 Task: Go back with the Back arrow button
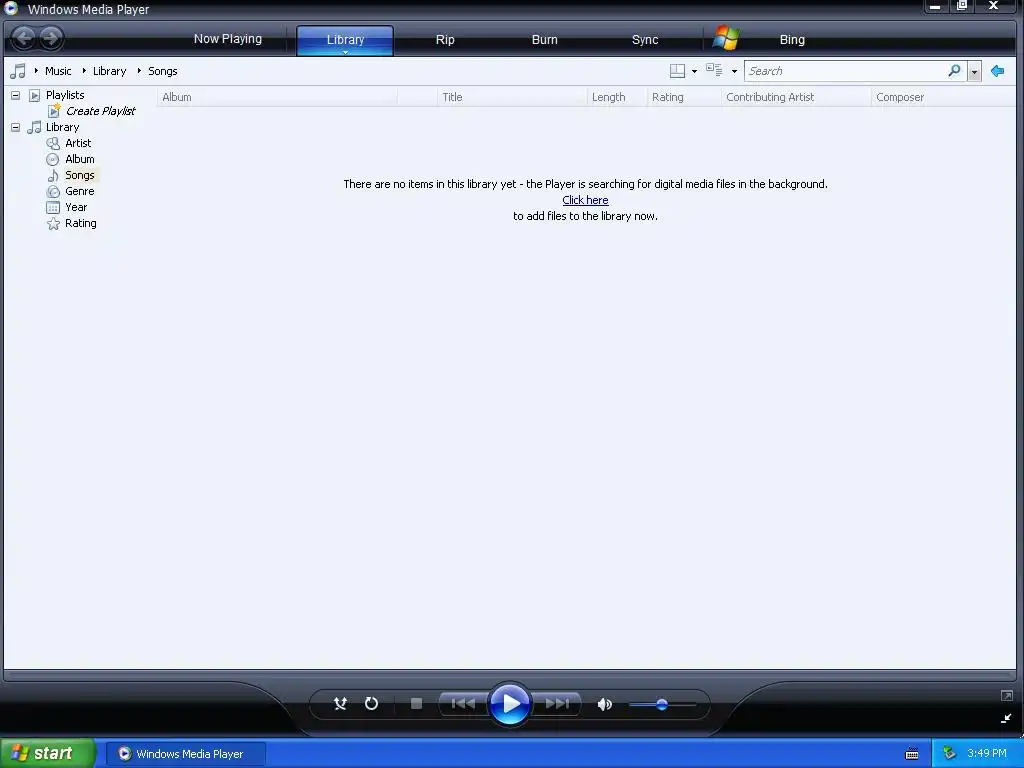(24, 38)
